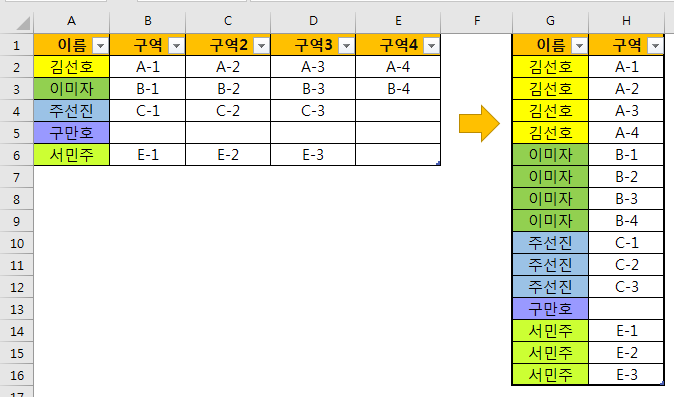Screen dimensions: 674x397
Task: Select cell G14 containing 서민주
Action: pos(550,331)
